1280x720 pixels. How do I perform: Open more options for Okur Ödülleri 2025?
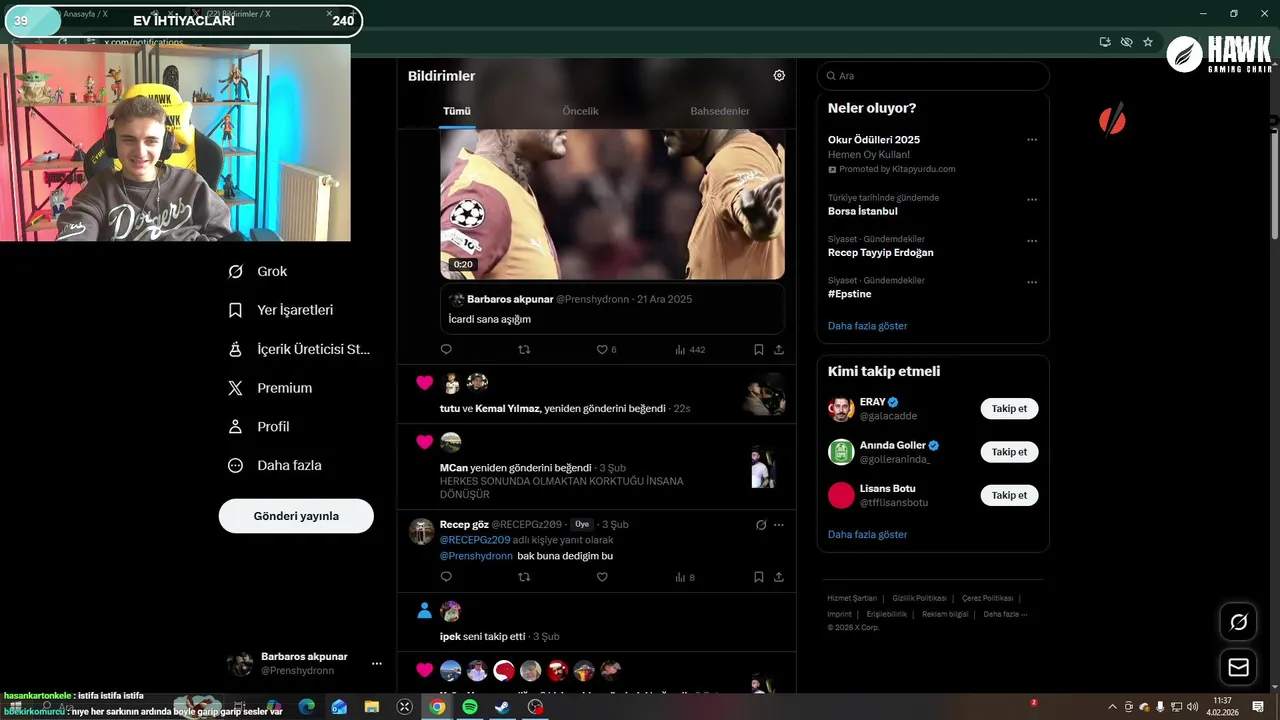tap(1032, 140)
